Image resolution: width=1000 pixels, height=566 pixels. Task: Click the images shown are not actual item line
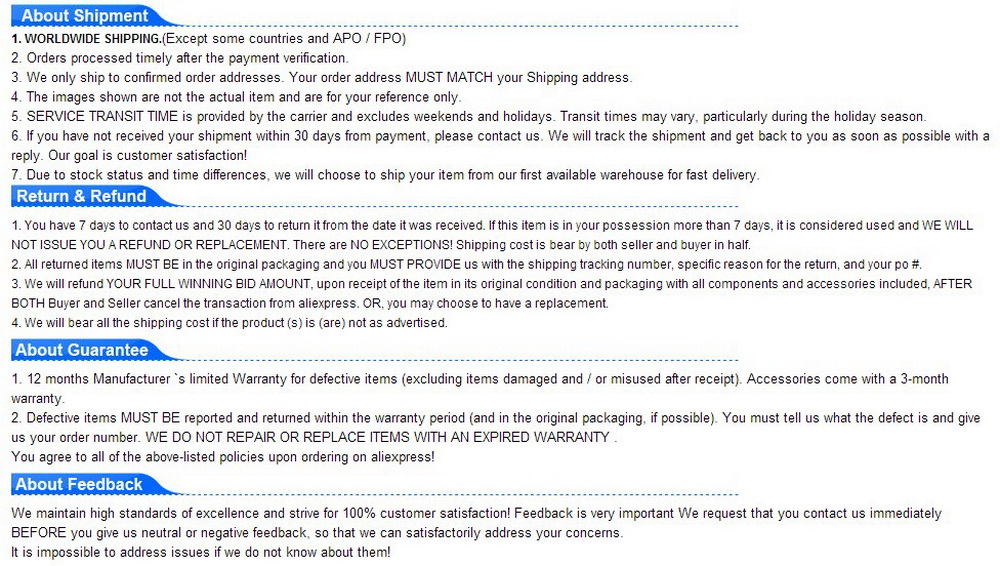(236, 97)
